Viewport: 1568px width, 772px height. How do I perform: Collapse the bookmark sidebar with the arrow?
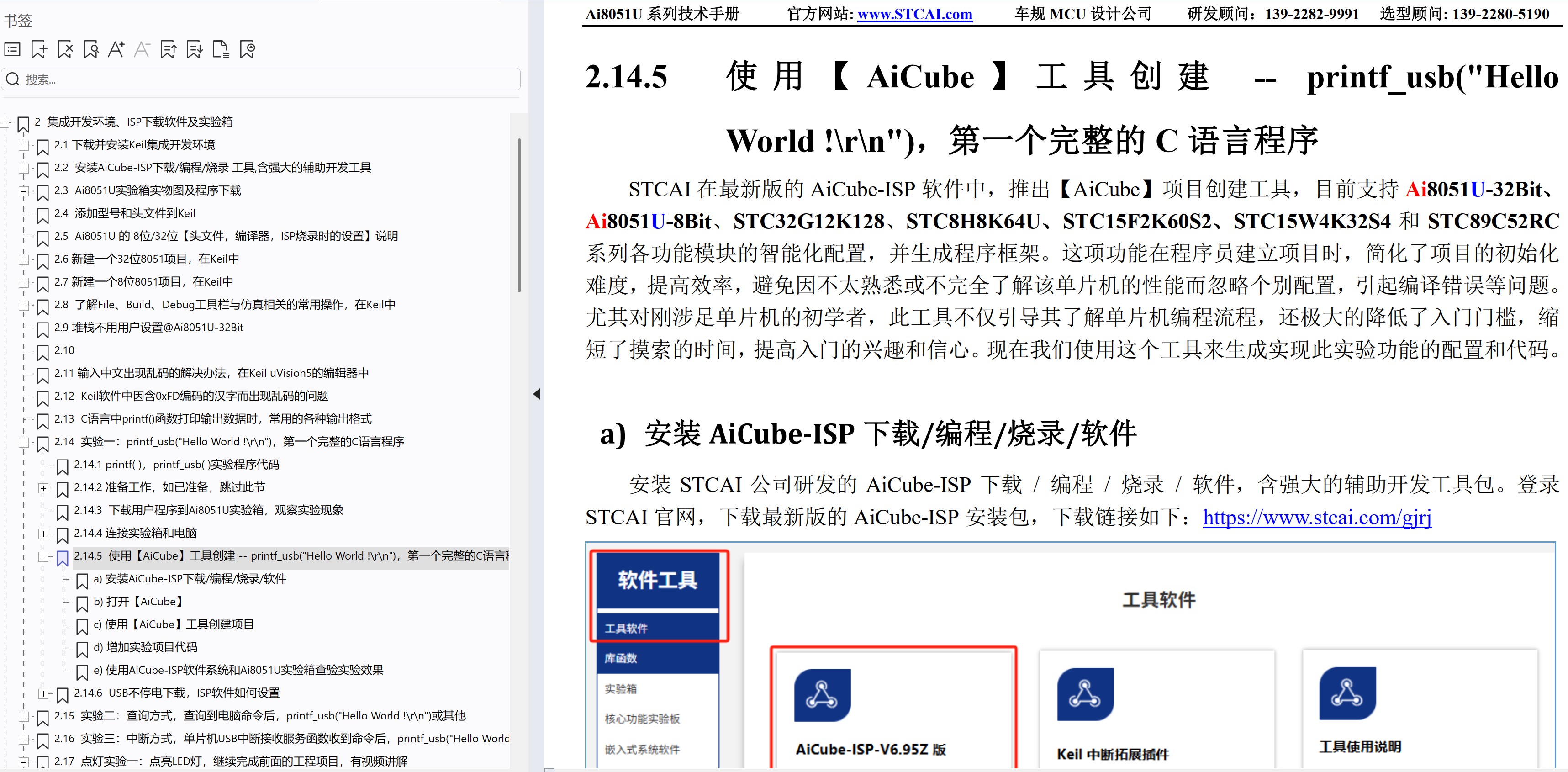click(x=537, y=394)
